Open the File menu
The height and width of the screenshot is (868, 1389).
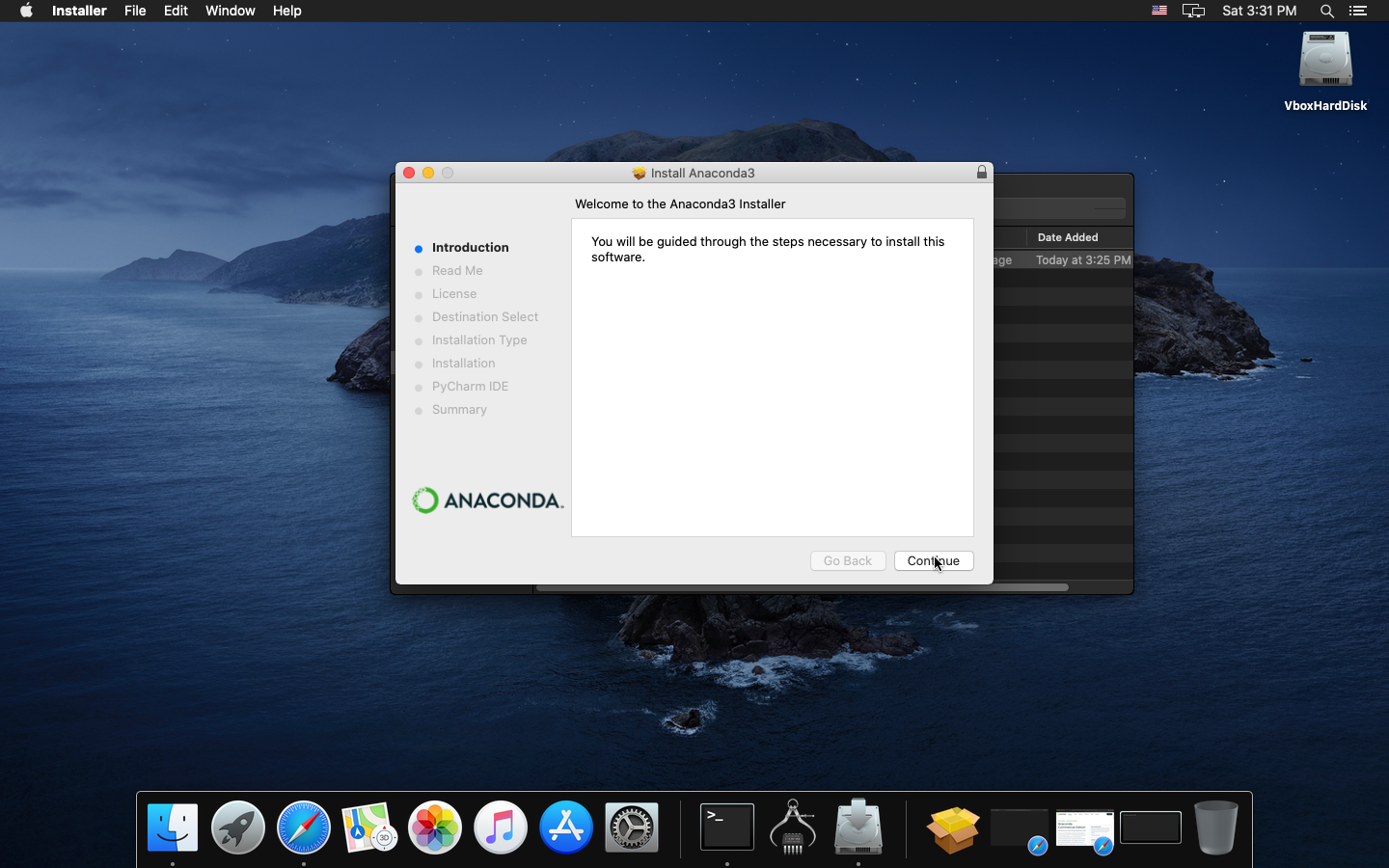pyautogui.click(x=135, y=11)
